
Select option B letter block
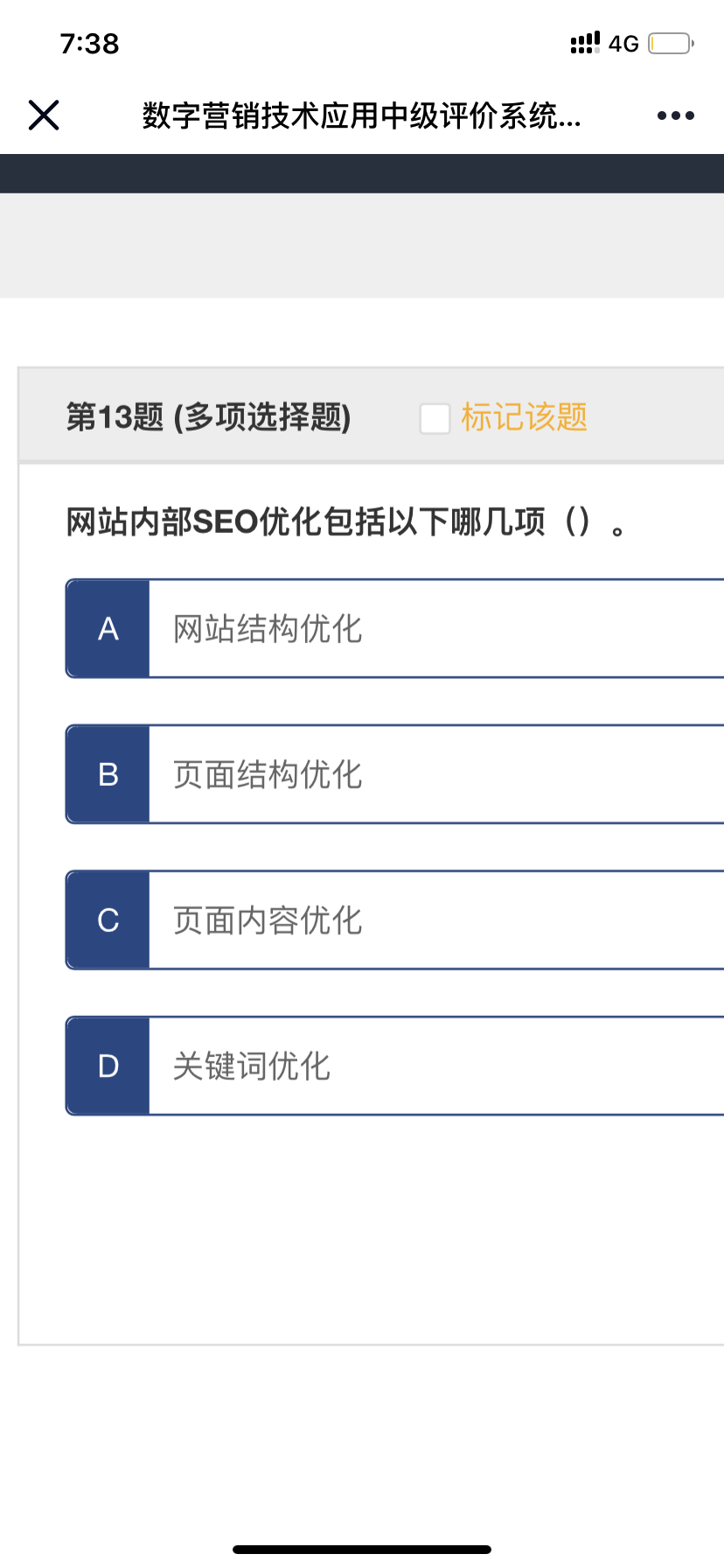coord(108,774)
